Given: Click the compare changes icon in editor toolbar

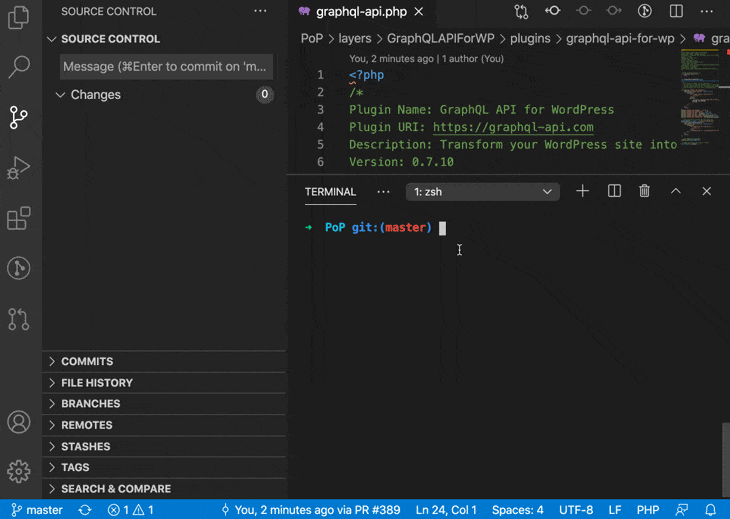Looking at the screenshot, I should 521,11.
